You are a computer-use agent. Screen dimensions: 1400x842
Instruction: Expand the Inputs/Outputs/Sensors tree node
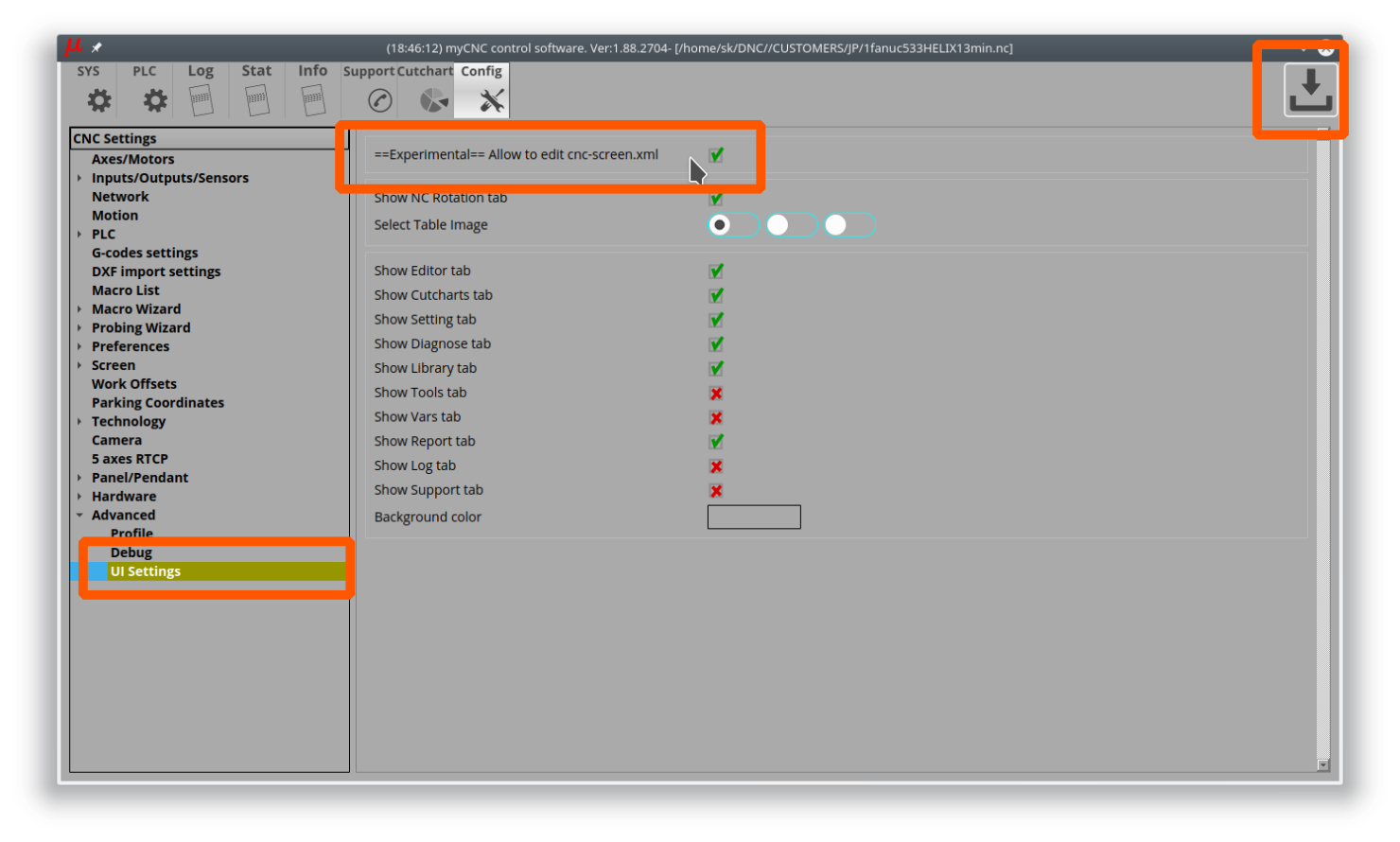[x=79, y=178]
